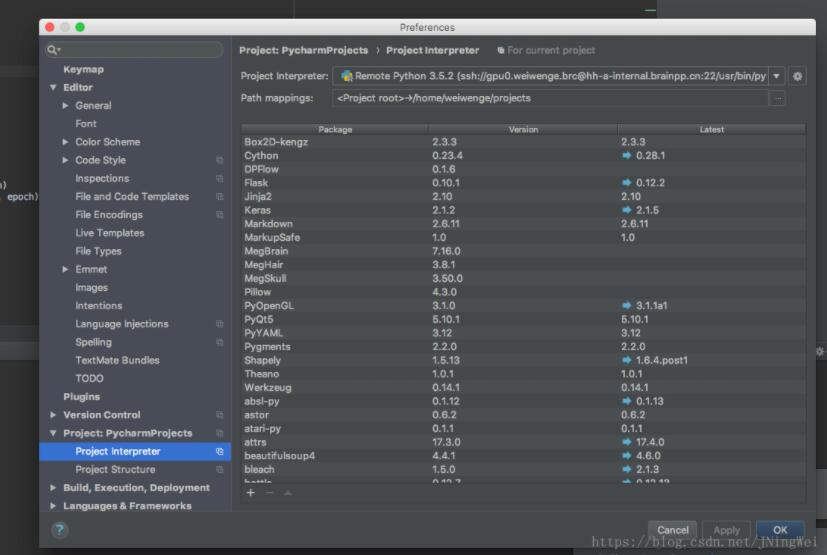Focus the preferences search field
The width and height of the screenshot is (827, 555).
[134, 50]
